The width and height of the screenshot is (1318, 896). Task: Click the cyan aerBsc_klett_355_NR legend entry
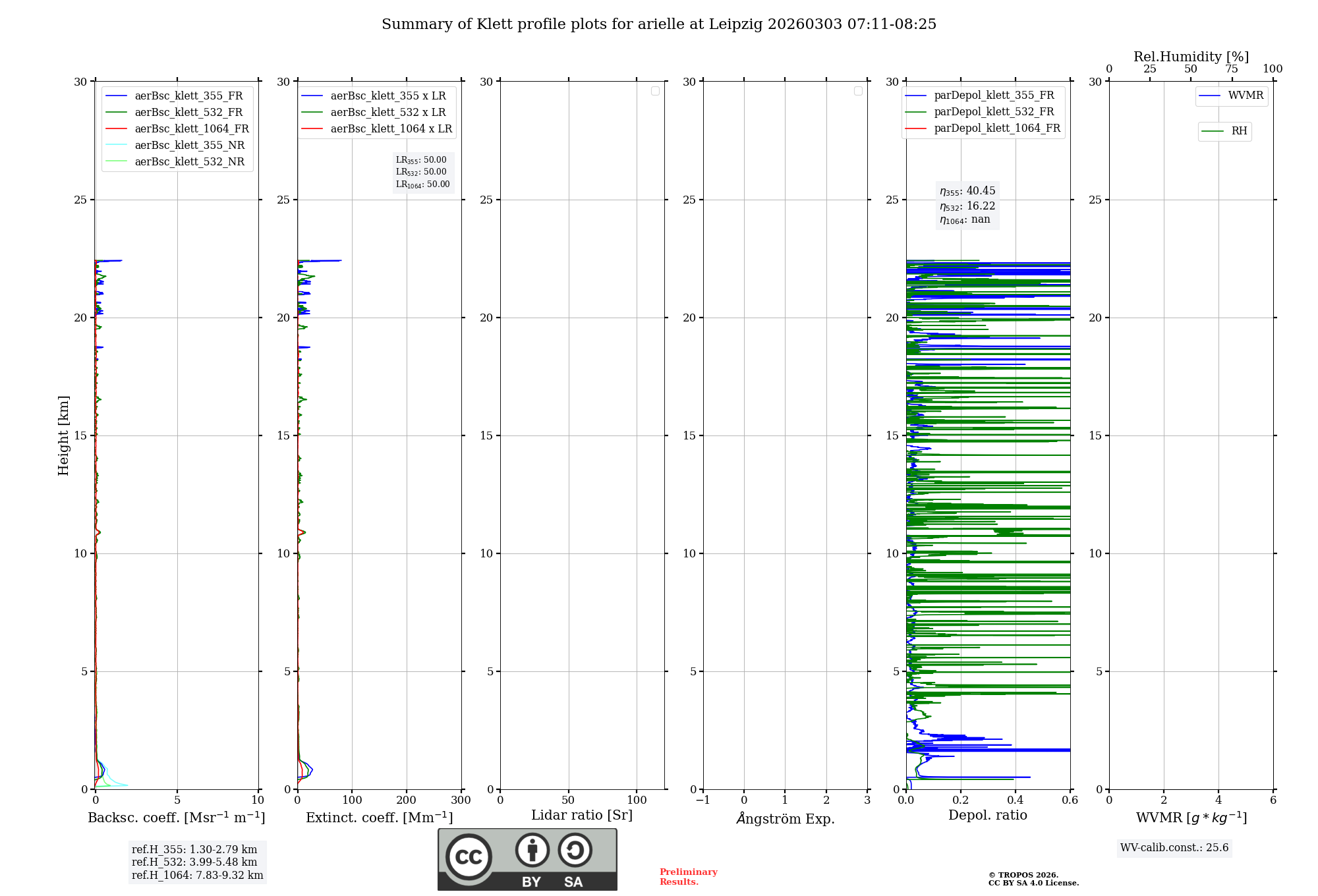pos(189,146)
